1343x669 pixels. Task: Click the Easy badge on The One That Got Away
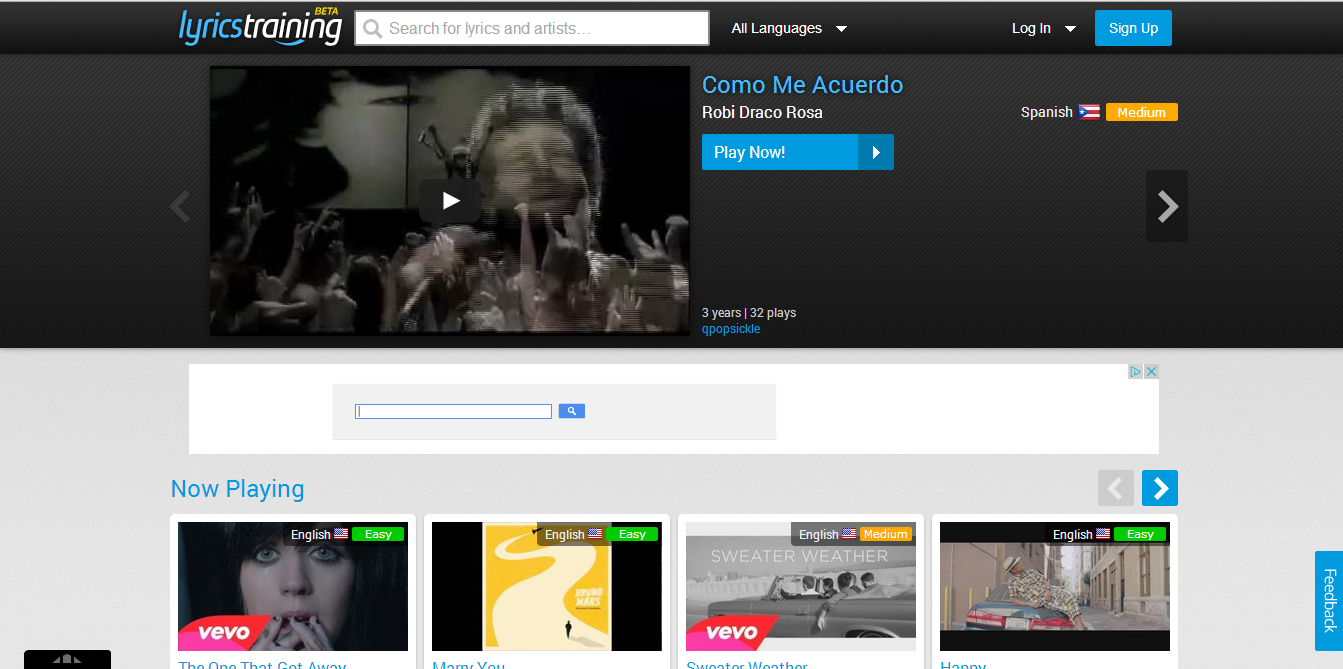(x=378, y=534)
